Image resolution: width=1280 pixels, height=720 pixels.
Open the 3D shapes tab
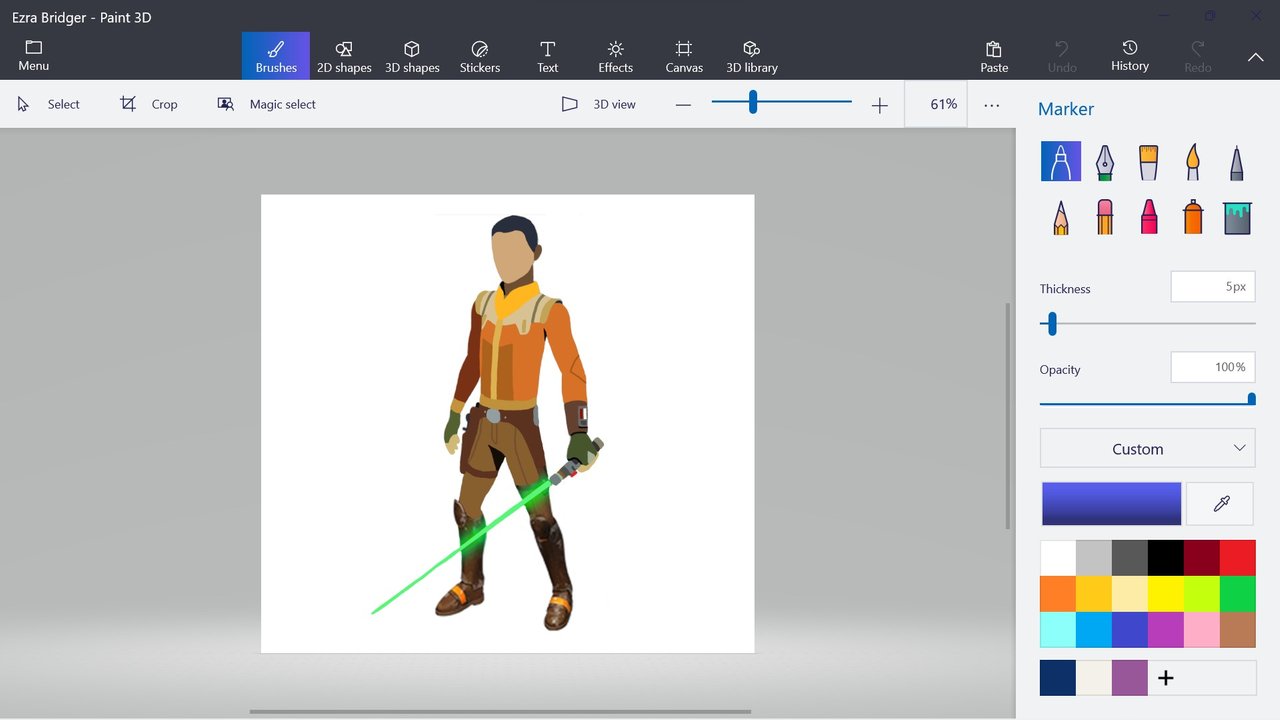coord(412,56)
